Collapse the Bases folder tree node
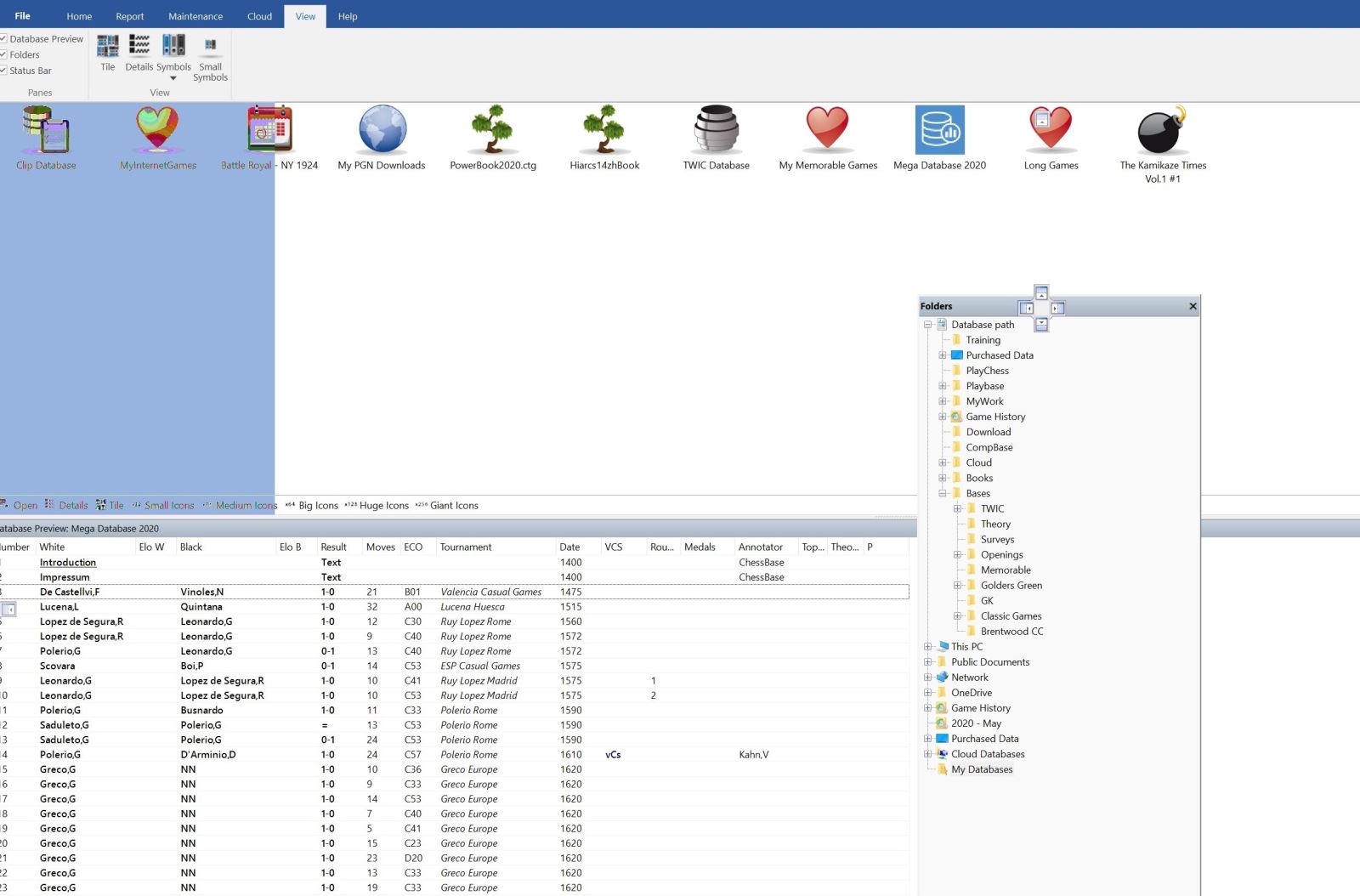The width and height of the screenshot is (1360, 896). point(943,494)
